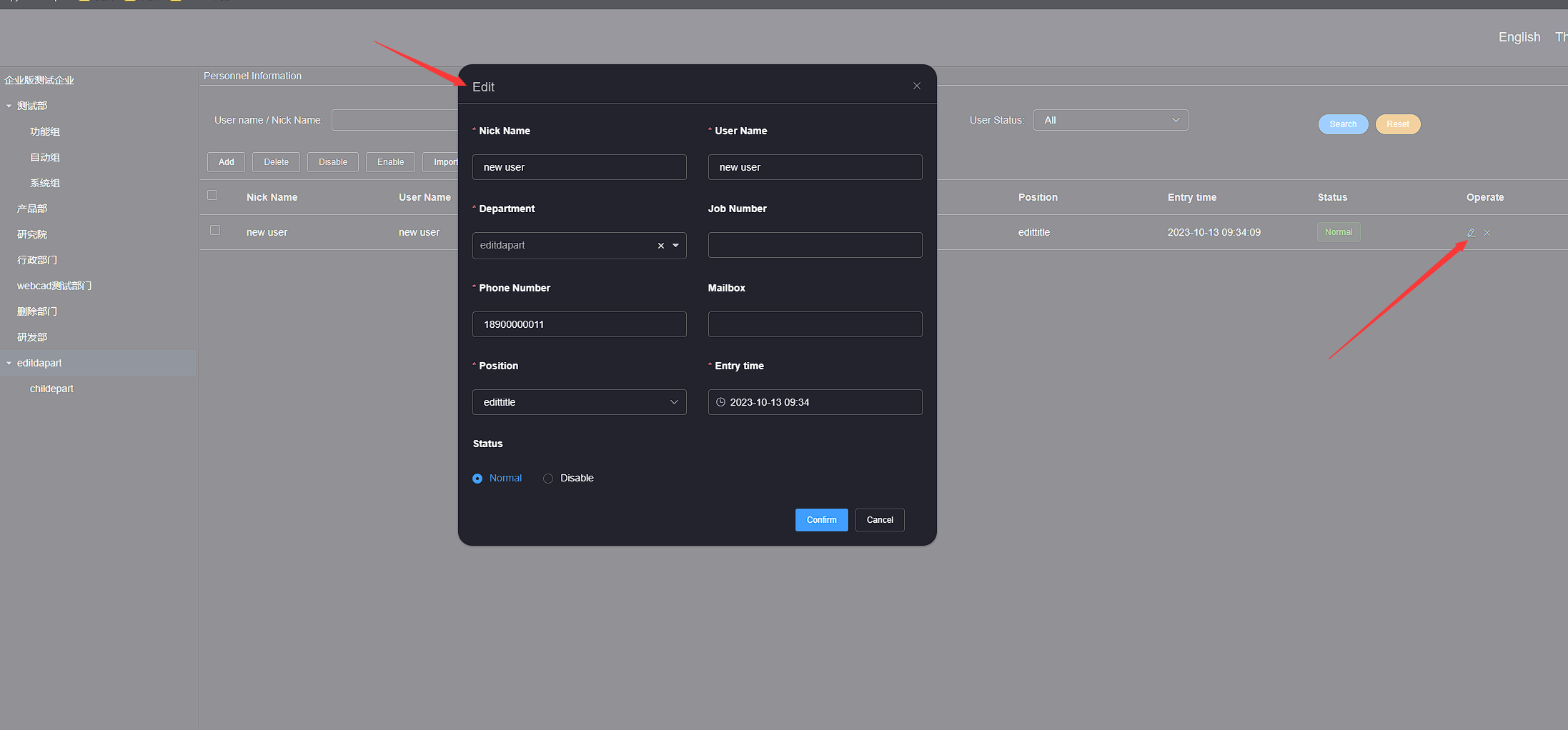Screen dimensions: 1568x730
Task: Click the Personnel Information tab title
Action: [252, 76]
